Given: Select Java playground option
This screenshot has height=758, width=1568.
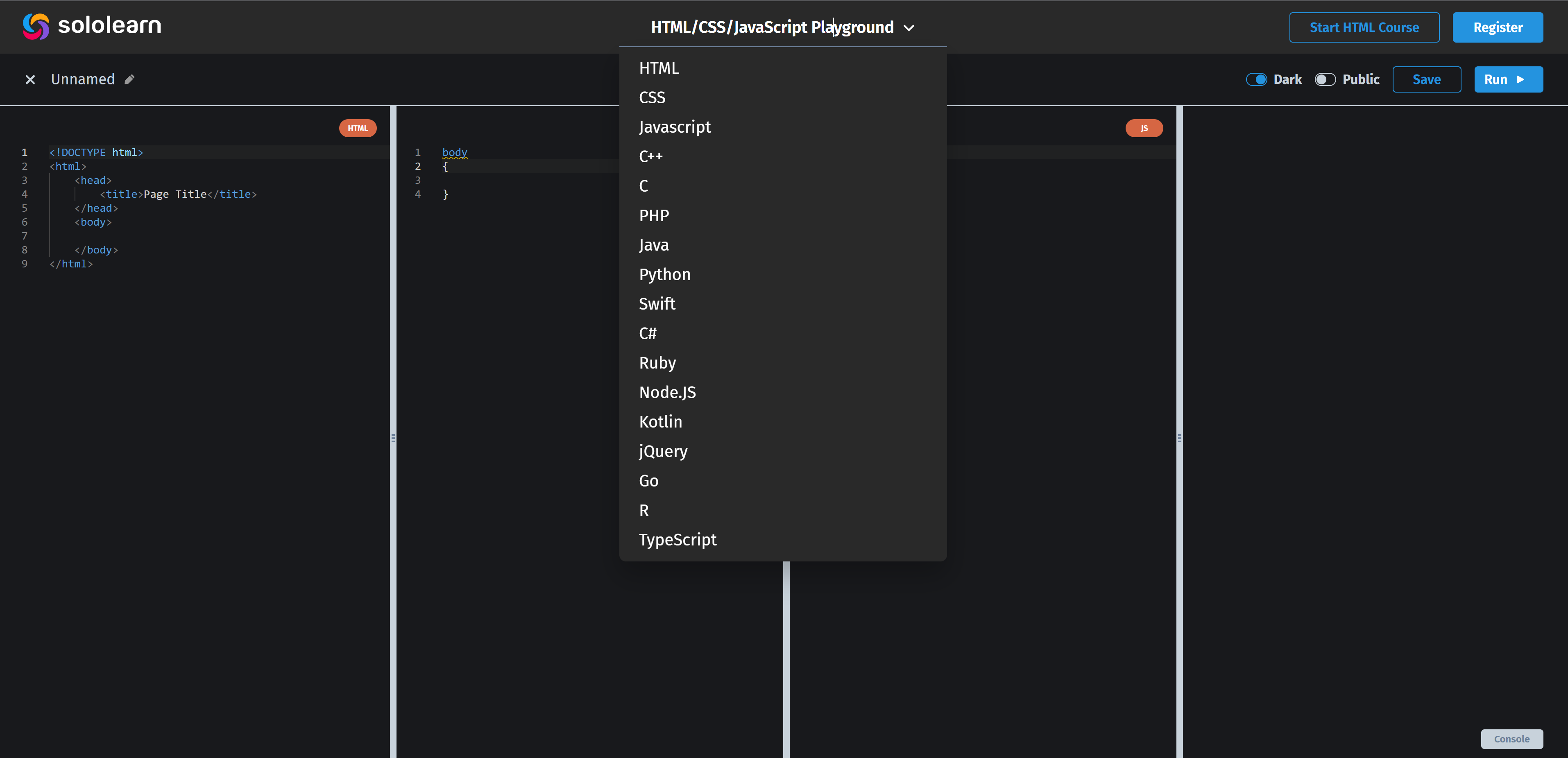Looking at the screenshot, I should pos(783,245).
